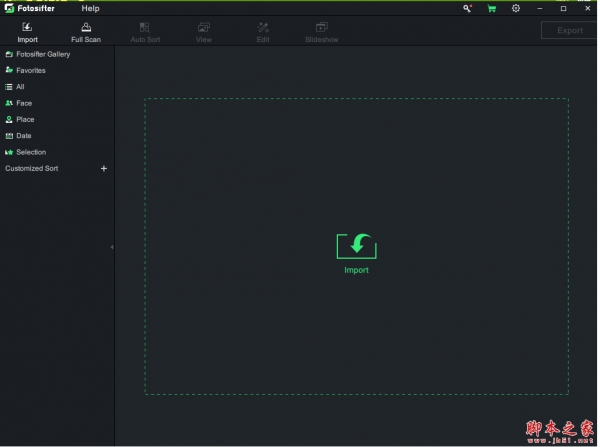Open Favorites in the sidebar
The width and height of the screenshot is (600, 447).
pyautogui.click(x=30, y=71)
